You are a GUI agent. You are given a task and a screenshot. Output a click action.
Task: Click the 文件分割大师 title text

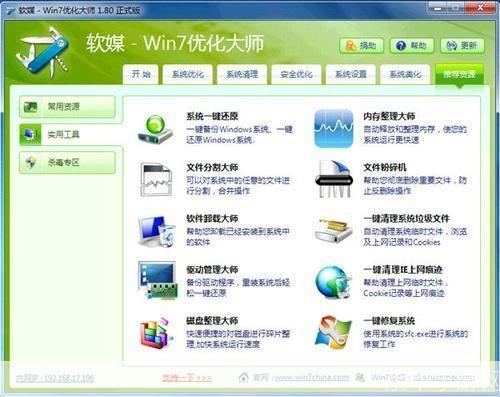[212, 167]
